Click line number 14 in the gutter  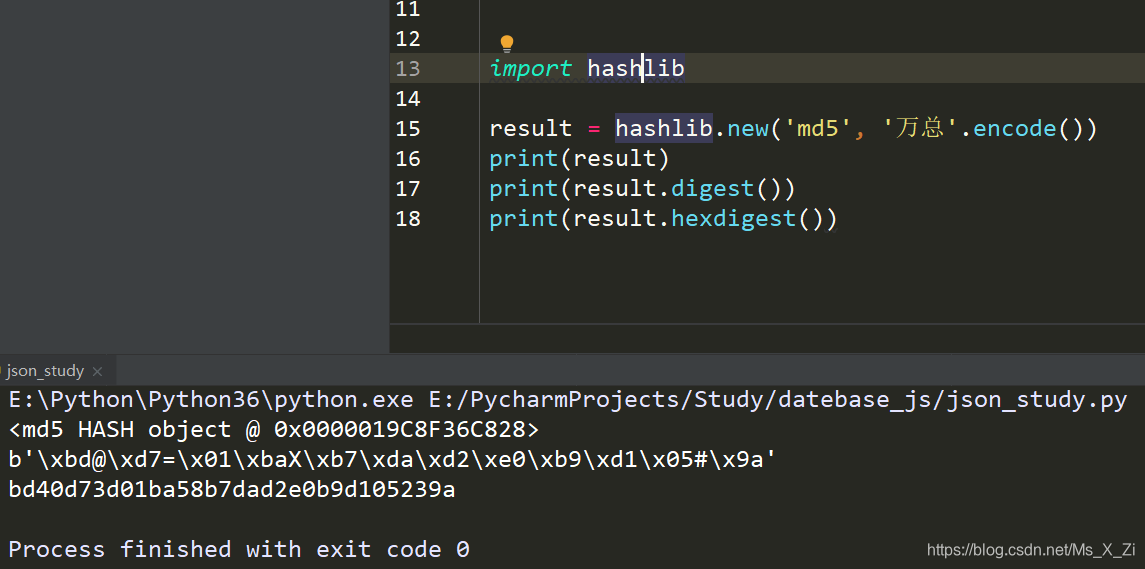(408, 98)
